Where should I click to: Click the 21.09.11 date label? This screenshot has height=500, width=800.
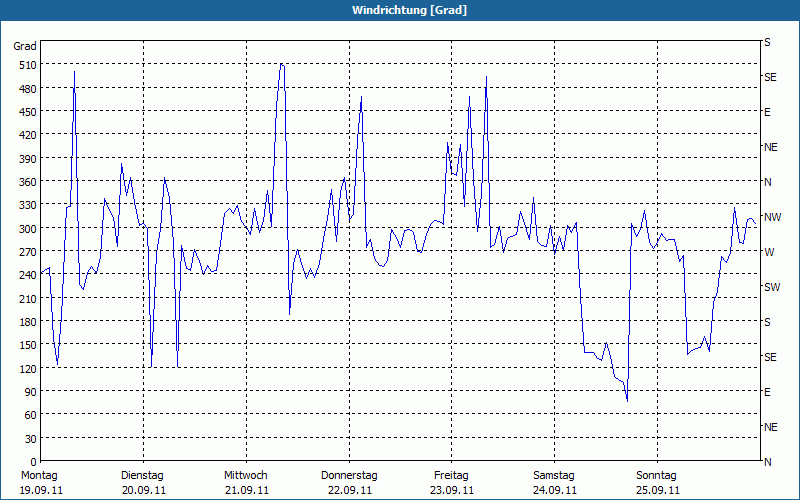point(247,490)
